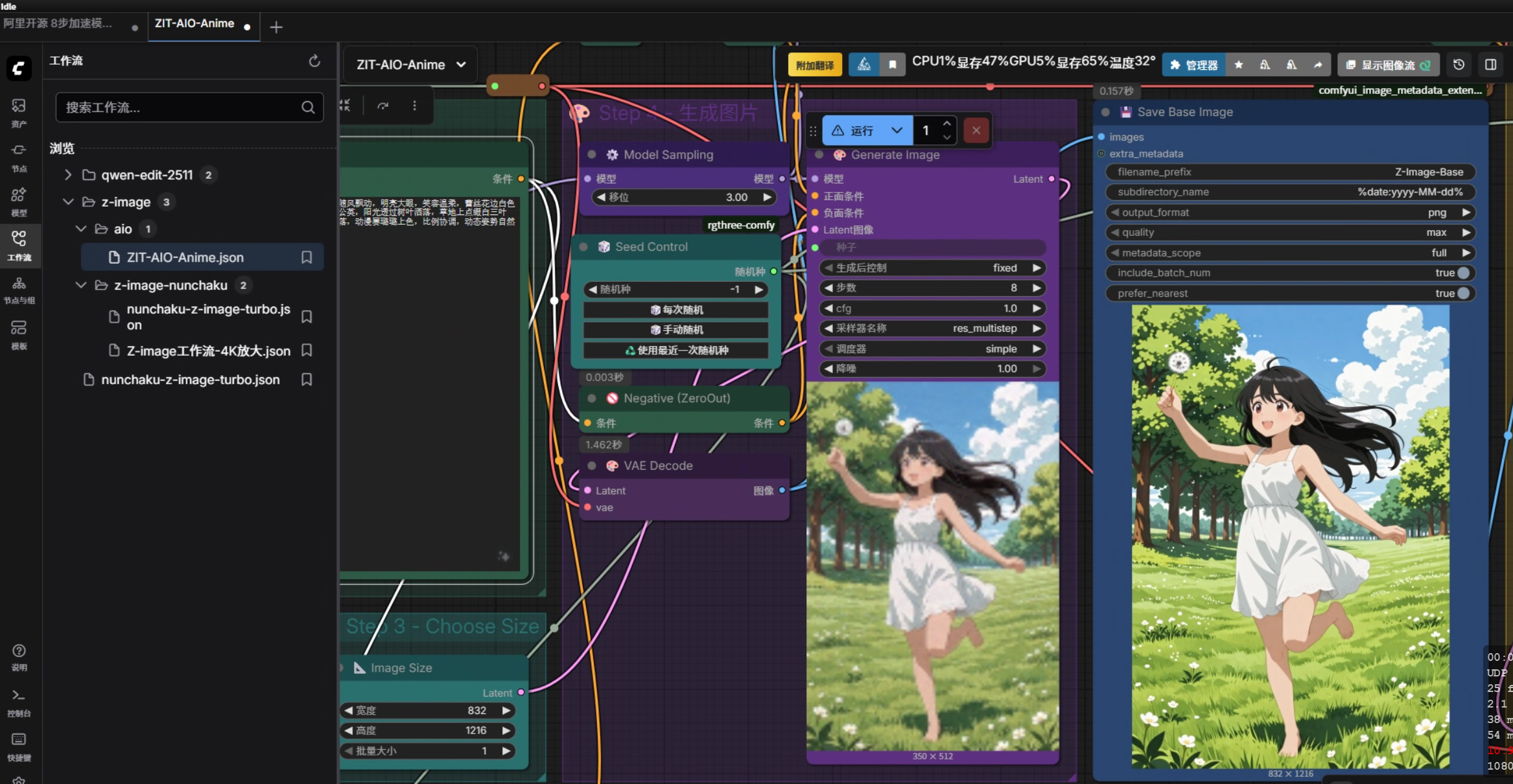The height and width of the screenshot is (784, 1513).
Task: Click the grey bookmark icon in top bar
Action: coord(893,65)
